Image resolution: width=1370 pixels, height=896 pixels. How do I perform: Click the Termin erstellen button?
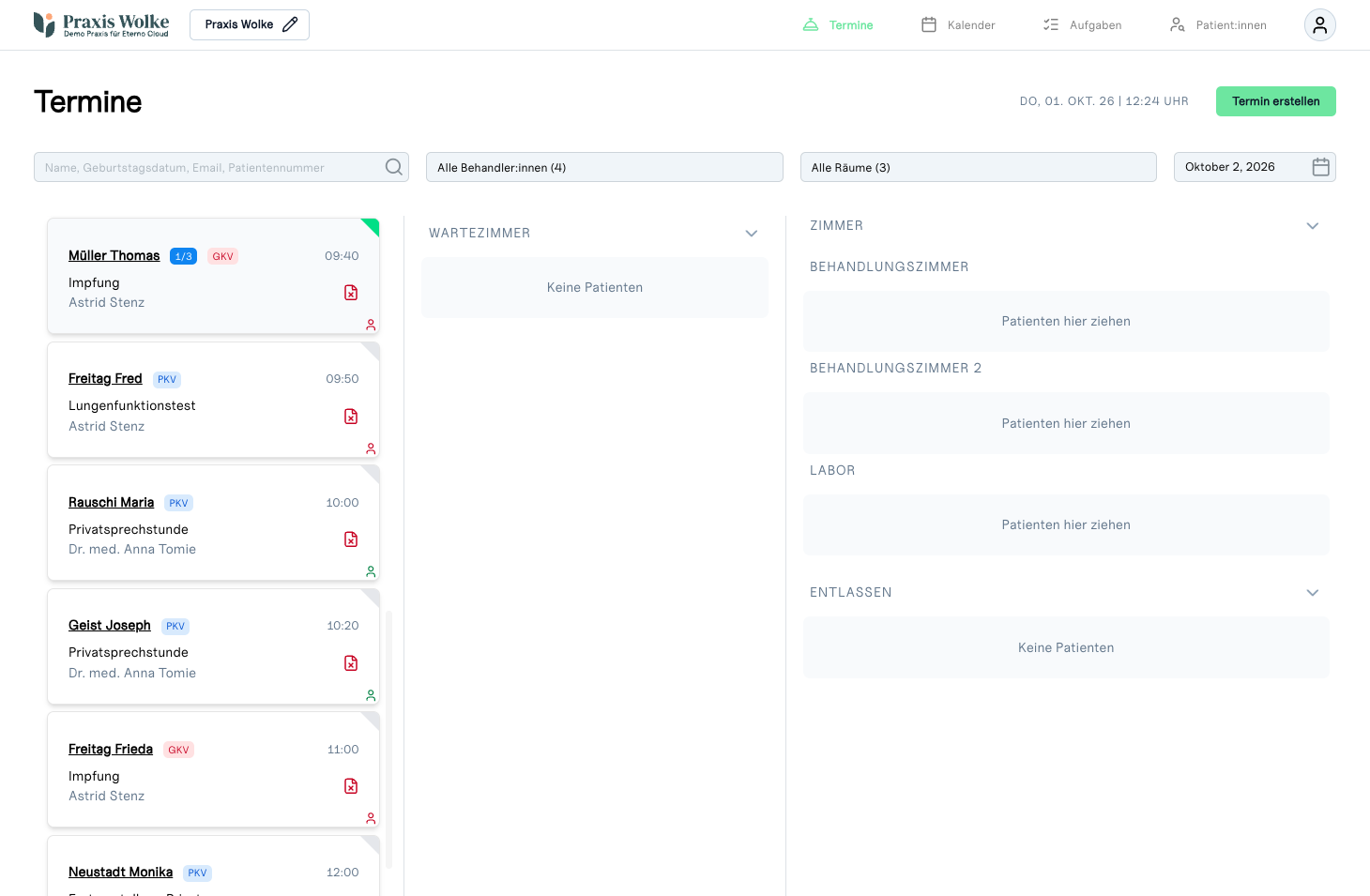pos(1276,101)
